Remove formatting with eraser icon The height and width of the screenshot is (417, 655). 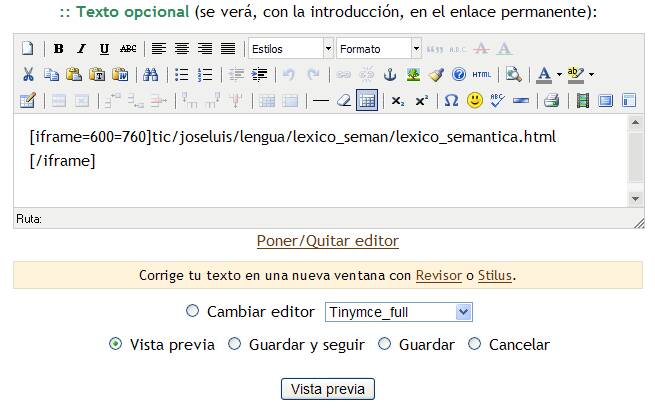344,101
